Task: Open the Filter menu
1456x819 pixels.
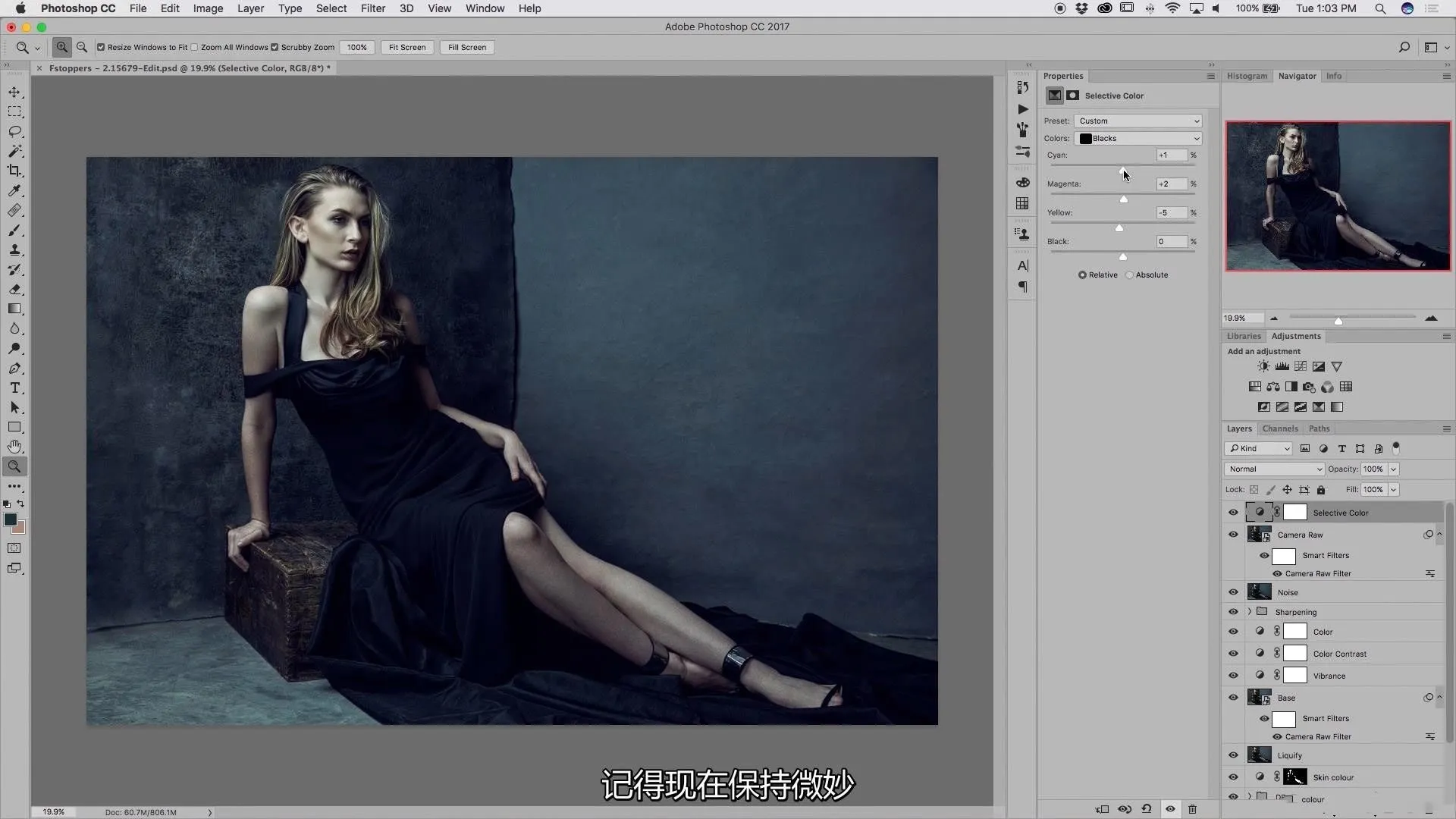Action: (371, 8)
